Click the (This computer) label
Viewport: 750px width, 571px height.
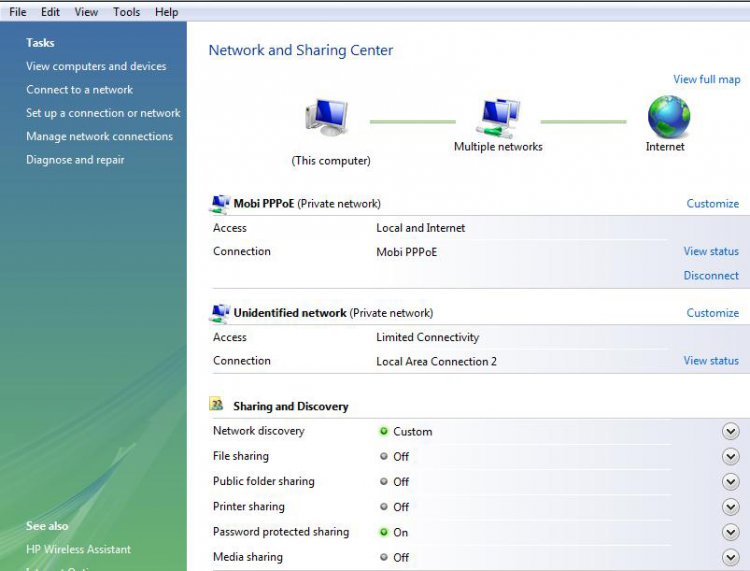click(x=331, y=161)
